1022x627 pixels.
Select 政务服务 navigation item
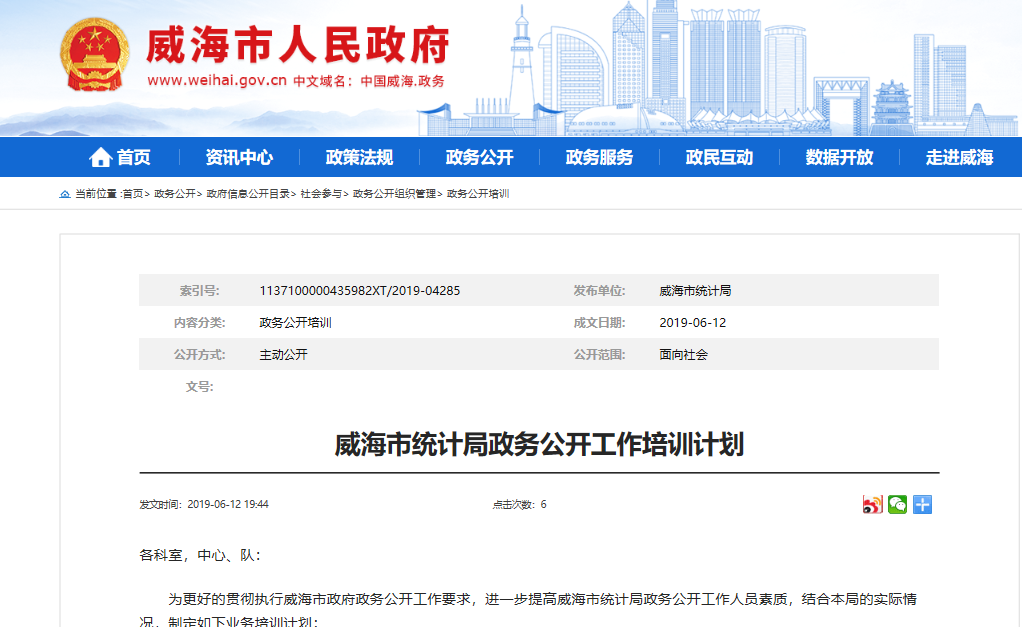pos(599,157)
